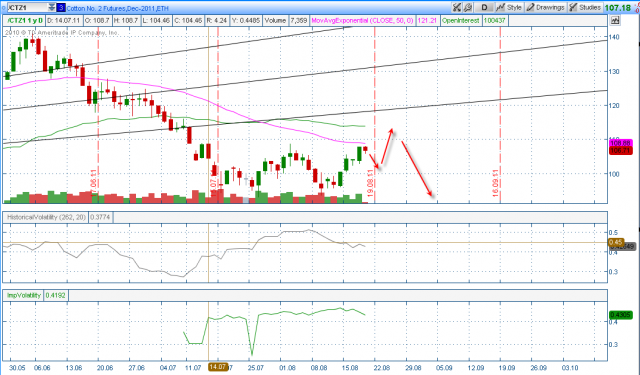Screen dimensions: 640x375
Task: Click the open interest value 100437
Action: click(x=495, y=20)
